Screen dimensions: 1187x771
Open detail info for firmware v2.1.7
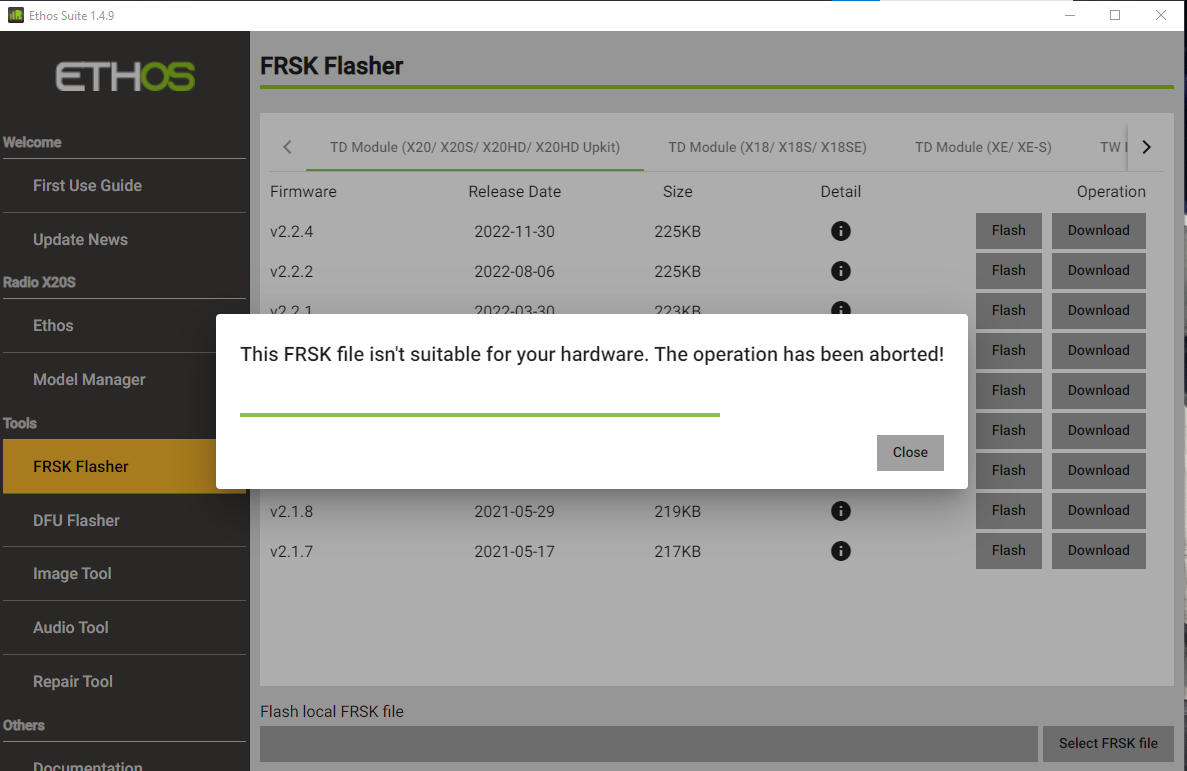tap(840, 551)
